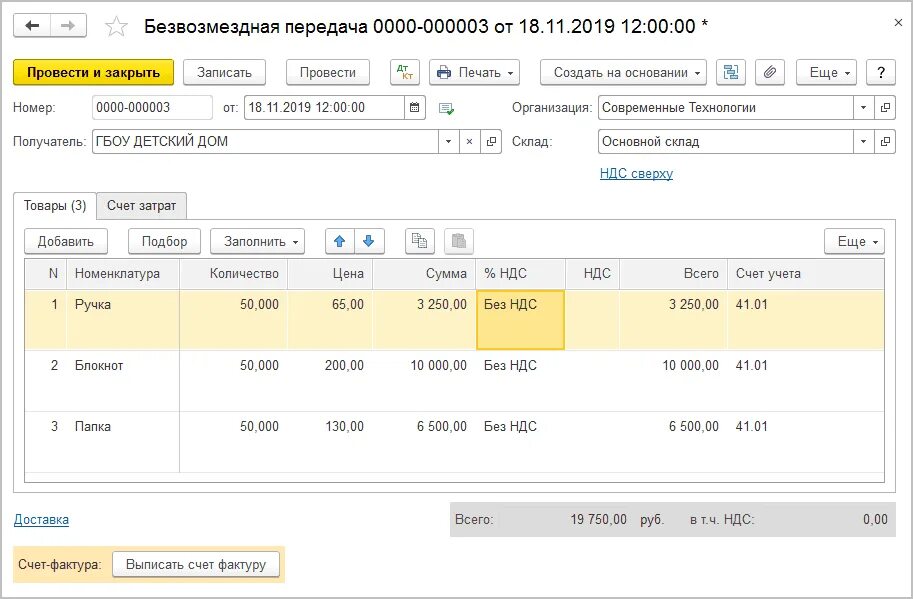Click the Склад field Основной склад
The width and height of the screenshot is (913, 599).
coord(726,141)
